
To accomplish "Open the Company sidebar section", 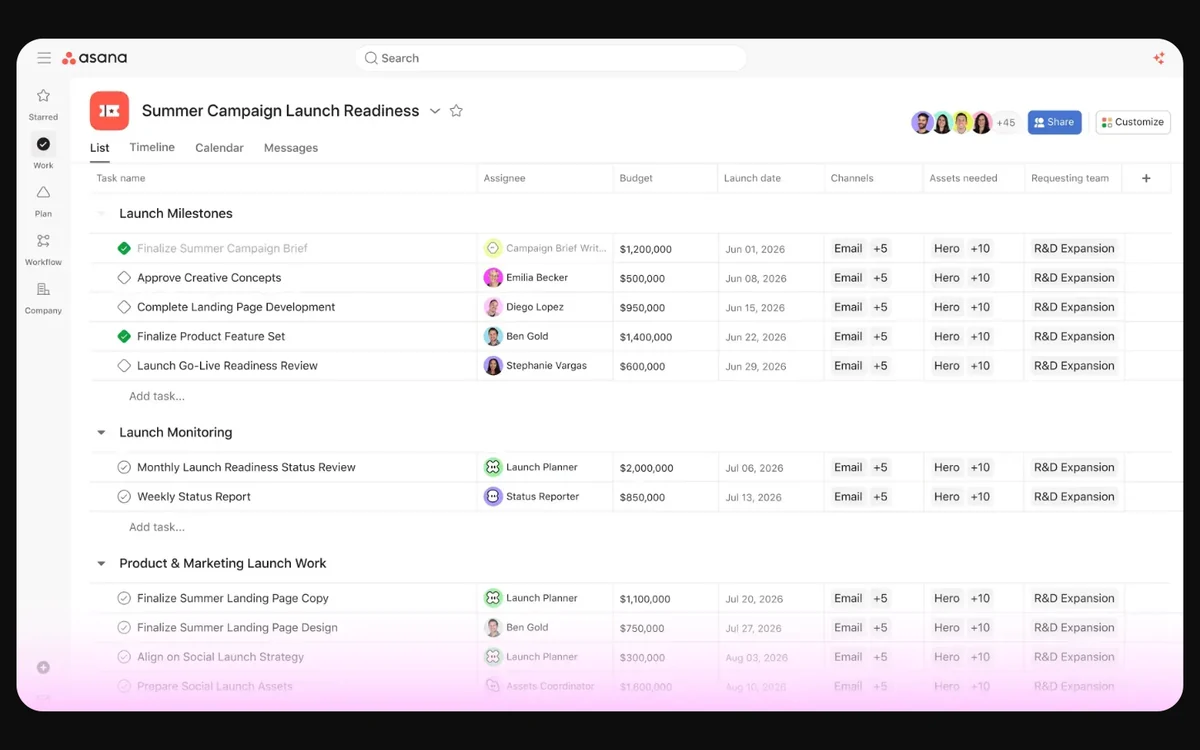I will (43, 297).
